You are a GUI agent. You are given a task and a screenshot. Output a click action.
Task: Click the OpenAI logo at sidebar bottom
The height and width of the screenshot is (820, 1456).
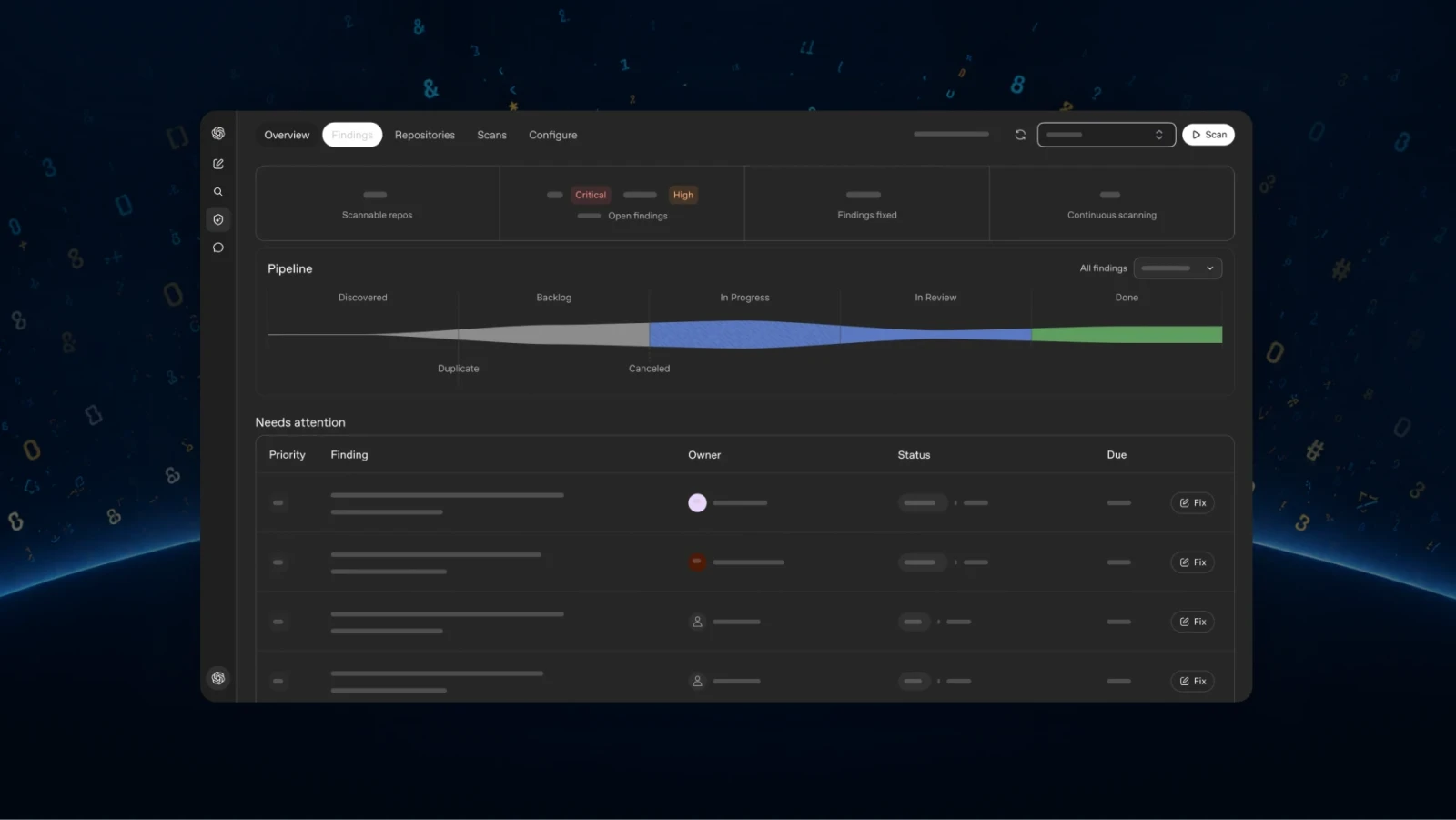click(x=218, y=678)
